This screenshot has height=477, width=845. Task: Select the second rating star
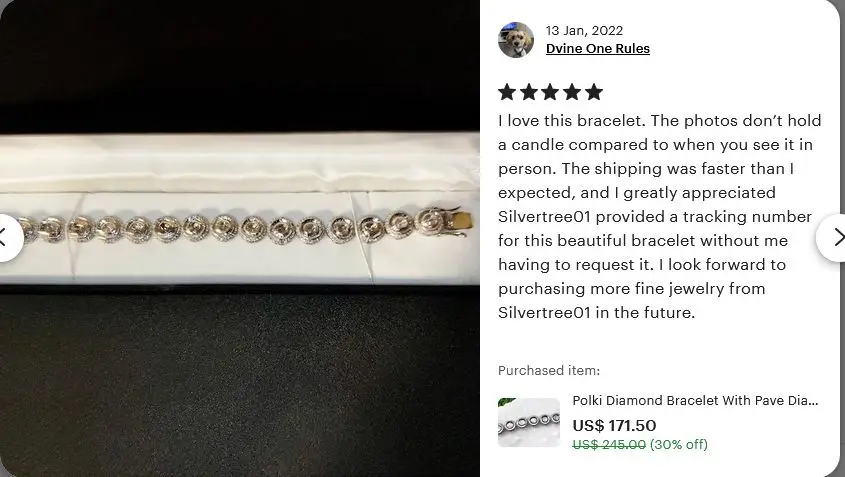point(529,92)
